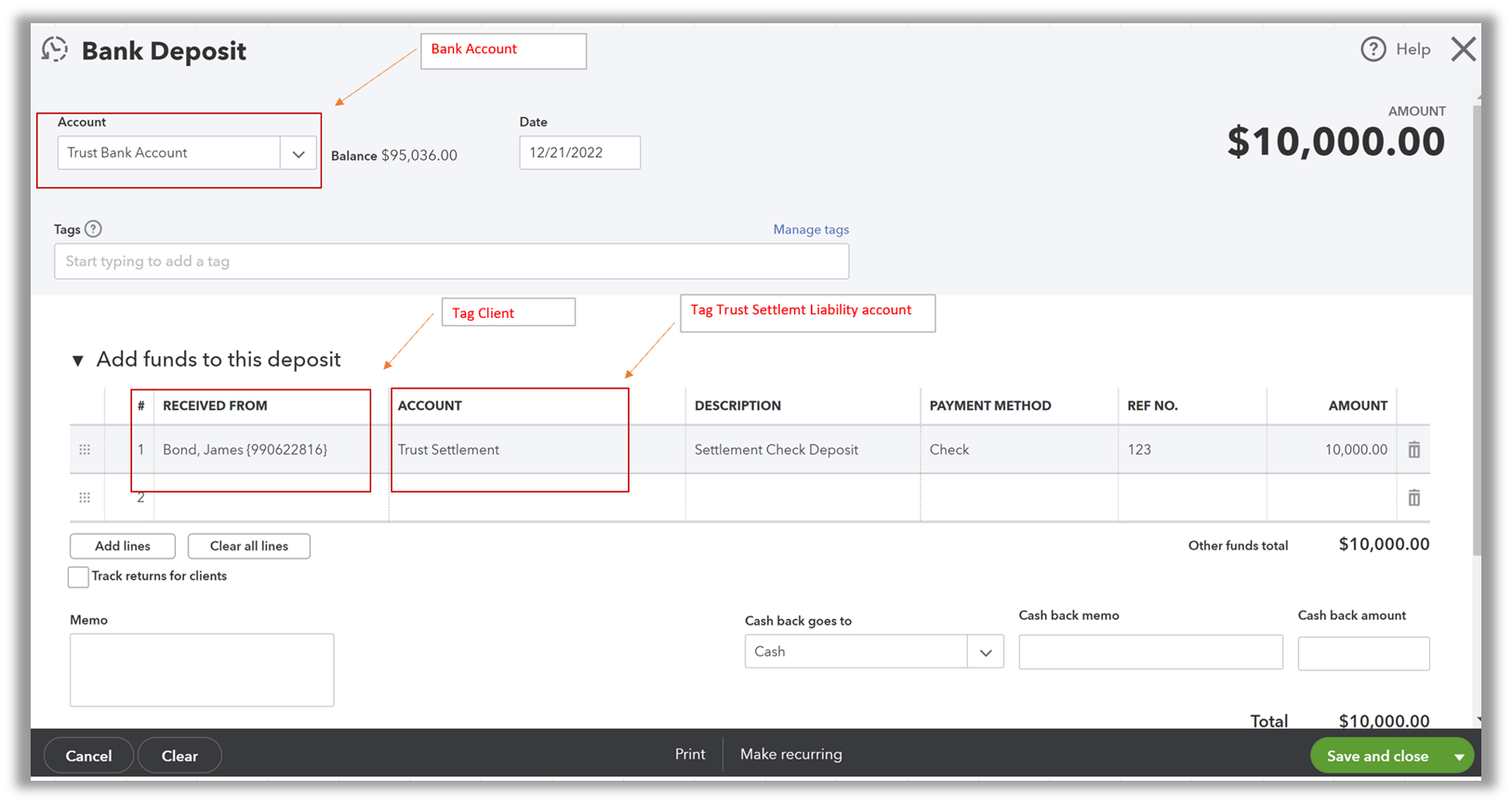Click Print in the bottom bar

[690, 755]
